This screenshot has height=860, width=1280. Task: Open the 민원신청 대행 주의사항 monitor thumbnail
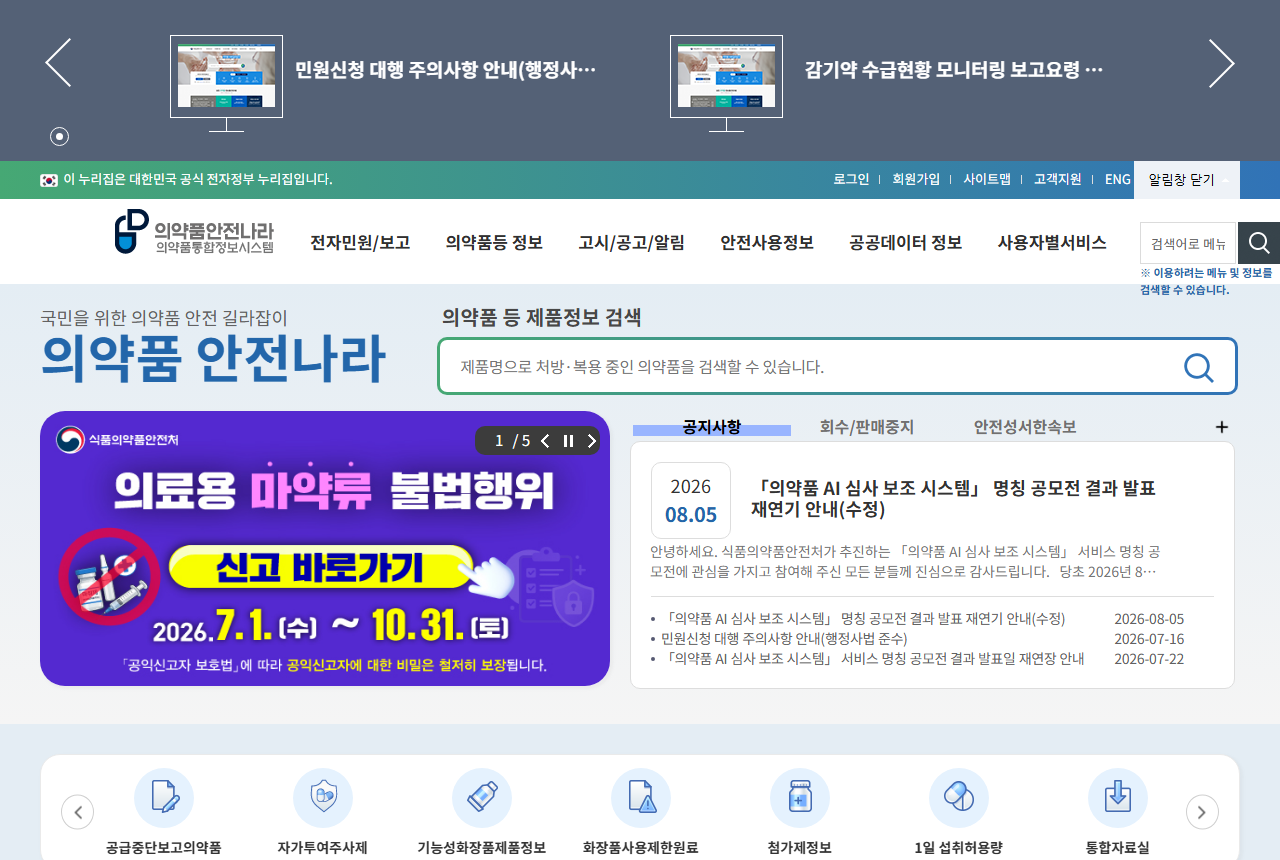(x=226, y=83)
